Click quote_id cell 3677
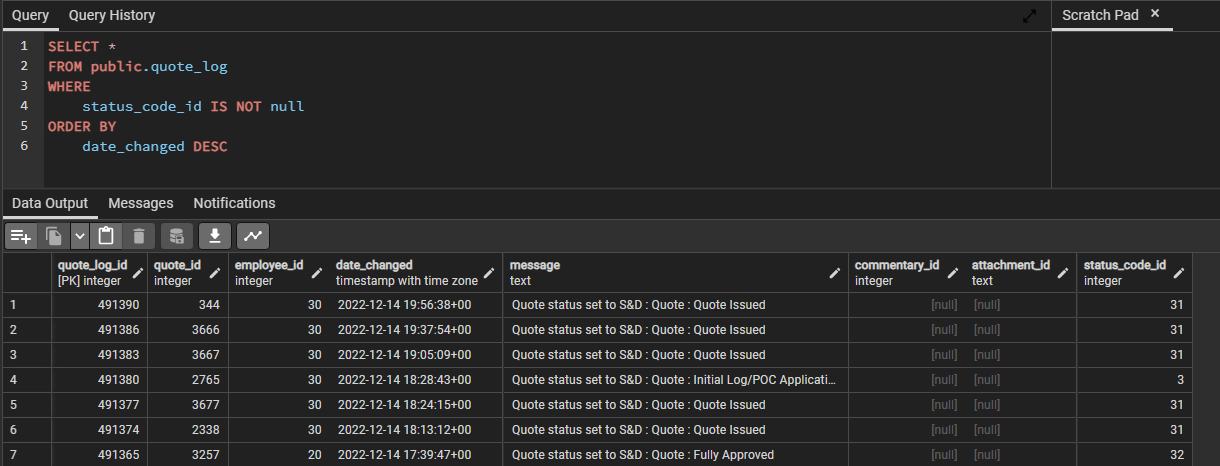The width and height of the screenshot is (1220, 466). [188, 405]
